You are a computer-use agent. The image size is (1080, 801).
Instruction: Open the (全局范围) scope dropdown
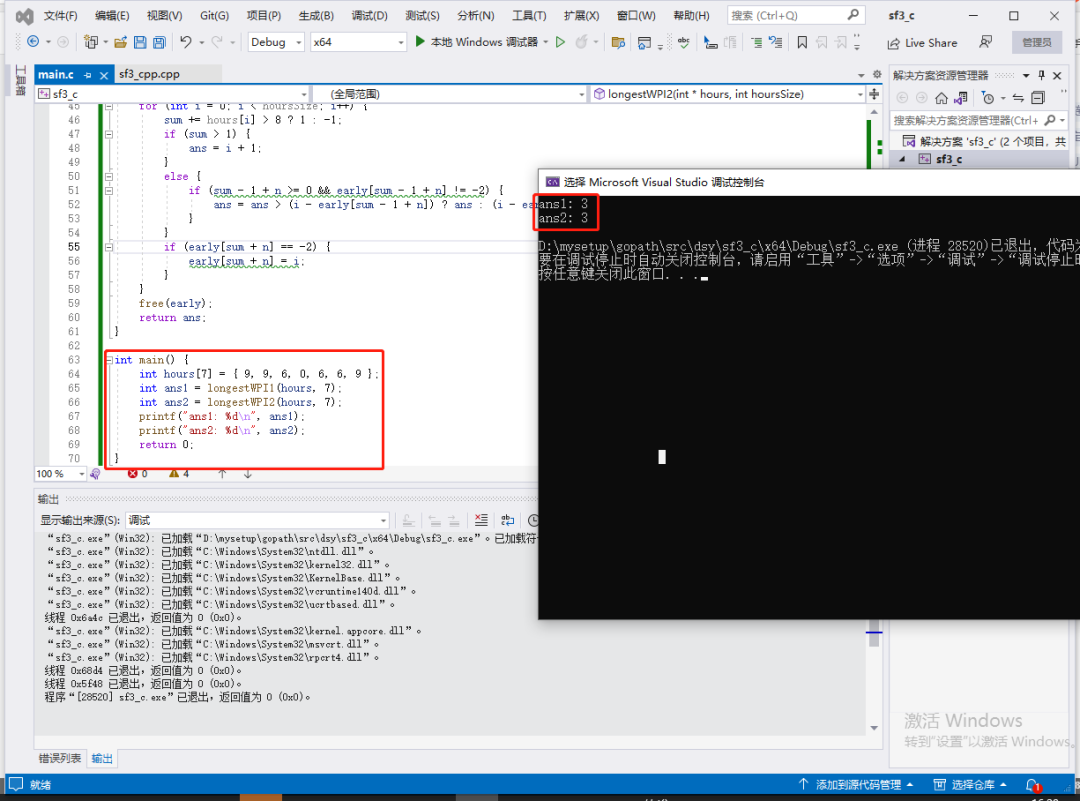[450, 94]
